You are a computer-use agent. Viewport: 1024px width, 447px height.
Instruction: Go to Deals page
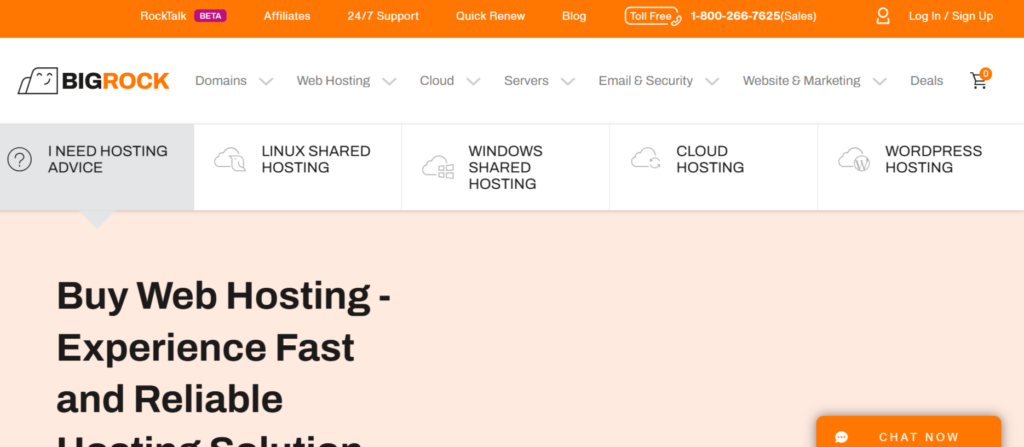tap(927, 81)
